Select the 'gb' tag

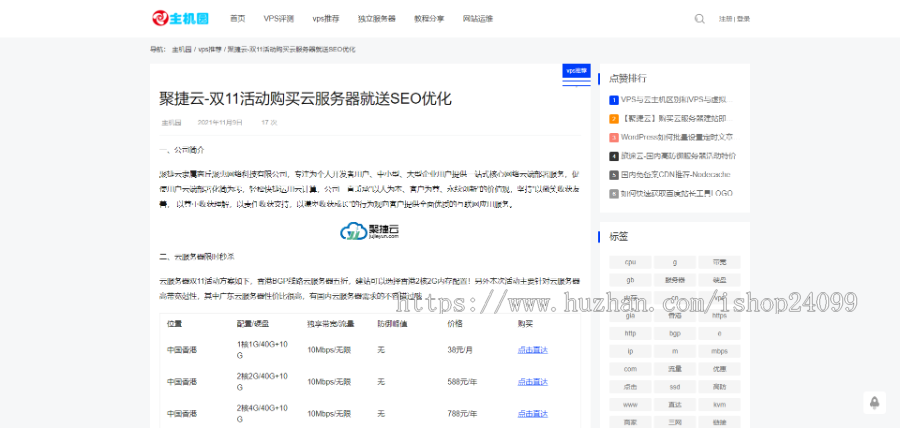(630, 280)
